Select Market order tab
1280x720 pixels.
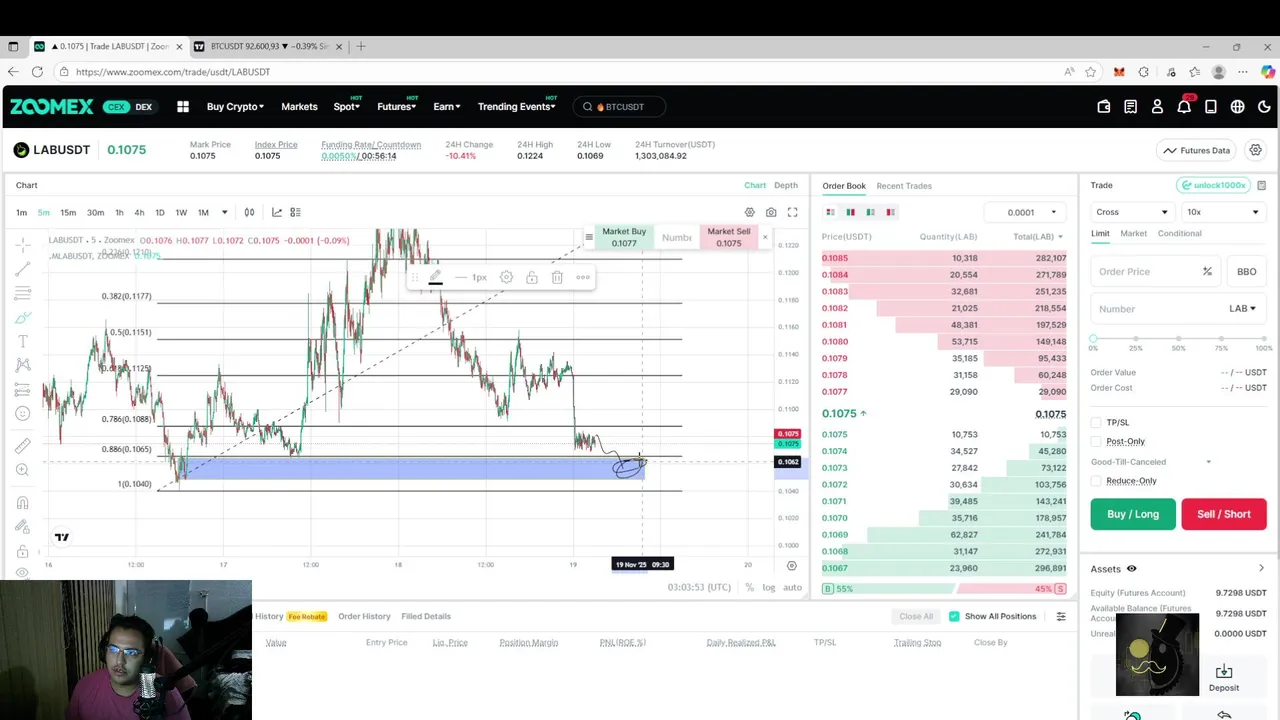[x=1133, y=233]
